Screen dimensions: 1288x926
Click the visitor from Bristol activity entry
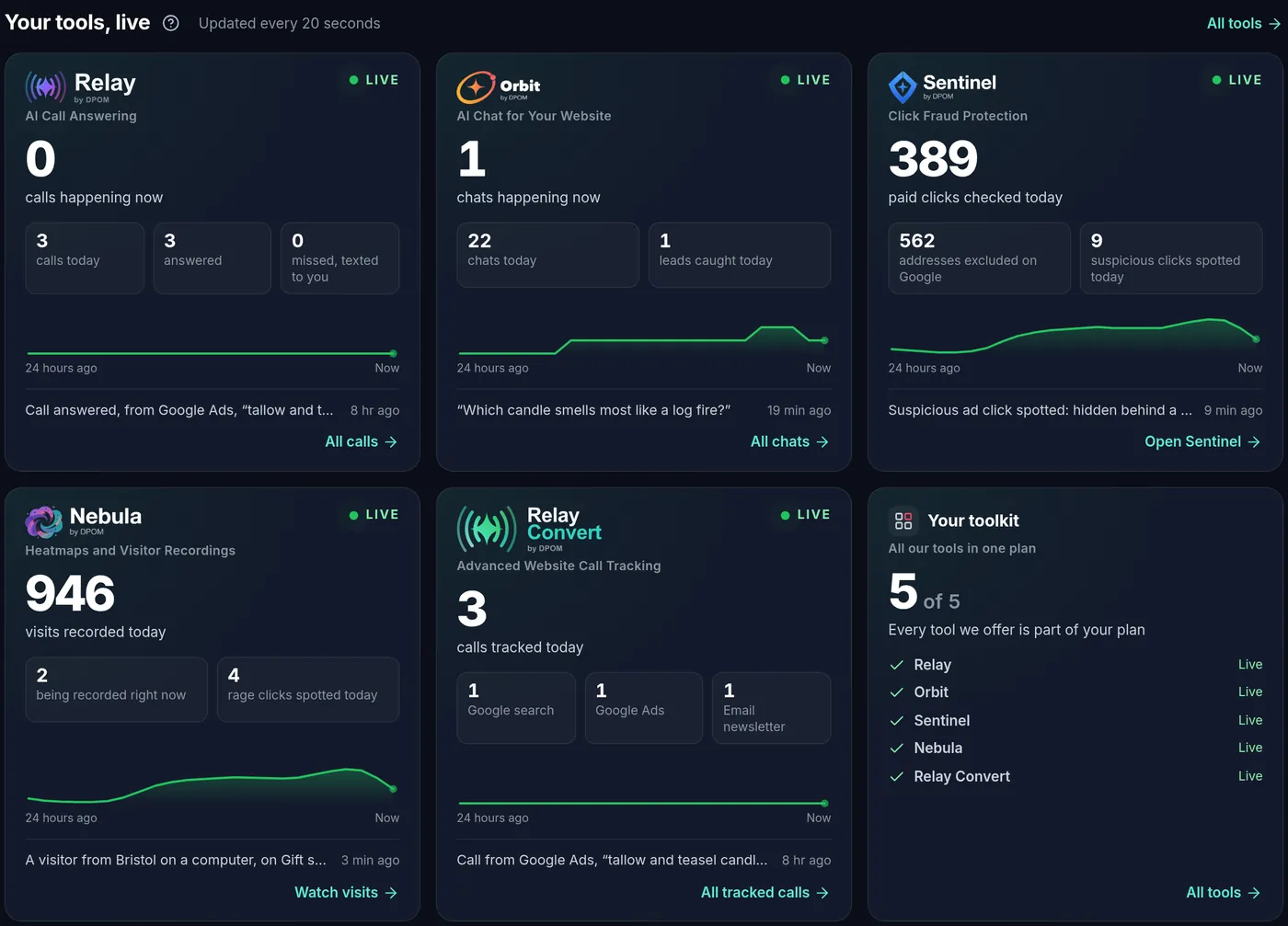coord(176,860)
